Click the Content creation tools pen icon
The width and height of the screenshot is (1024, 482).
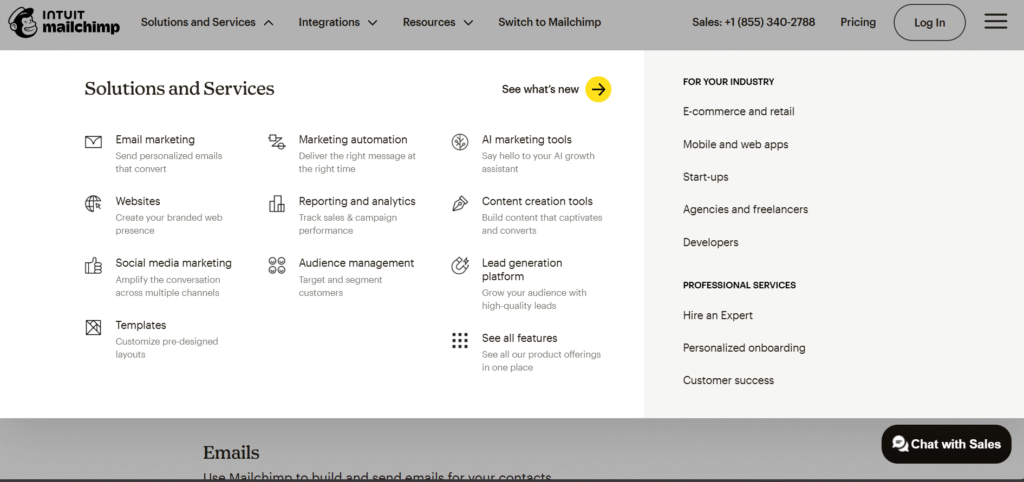[460, 204]
